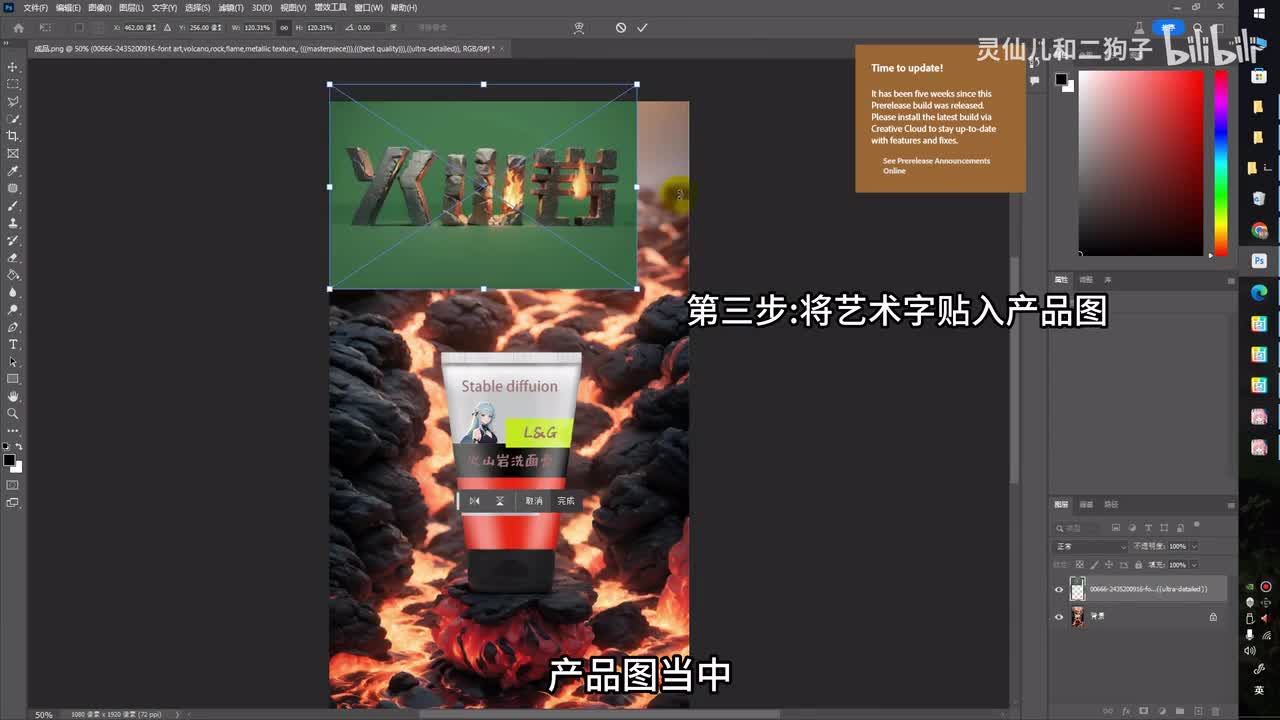Select the Eyedropper tool
Screen dimensions: 1280x720
[13, 171]
